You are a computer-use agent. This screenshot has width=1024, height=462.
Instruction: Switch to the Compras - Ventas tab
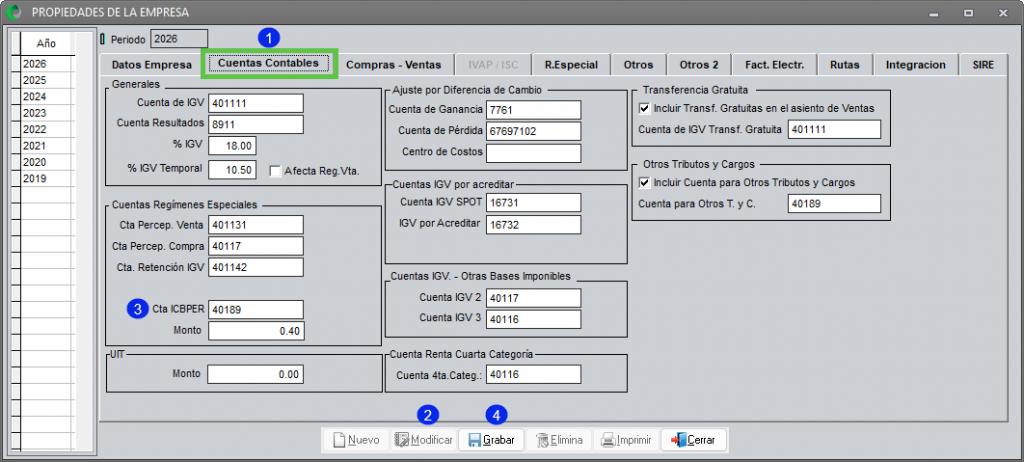(x=394, y=65)
